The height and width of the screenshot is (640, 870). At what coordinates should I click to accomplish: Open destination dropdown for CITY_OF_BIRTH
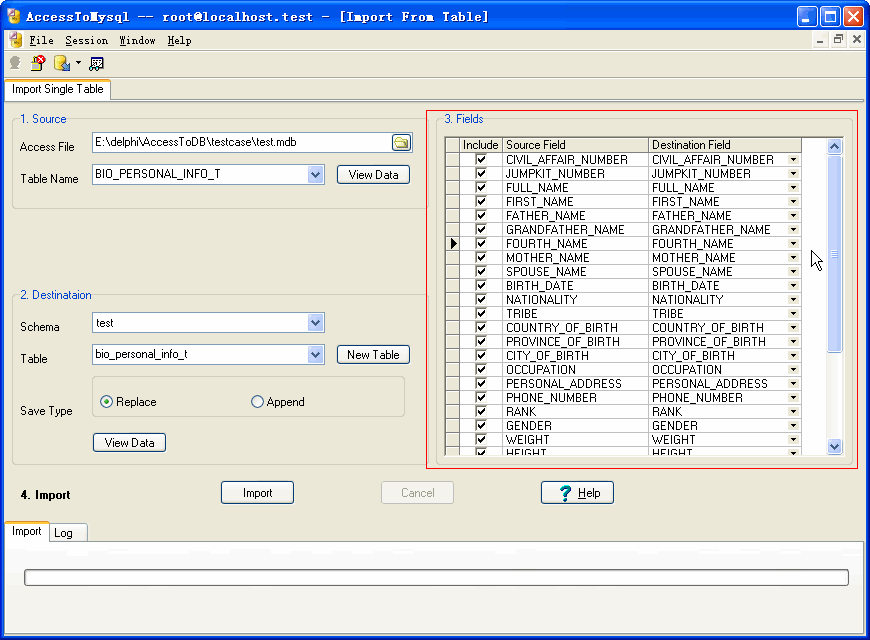point(793,355)
